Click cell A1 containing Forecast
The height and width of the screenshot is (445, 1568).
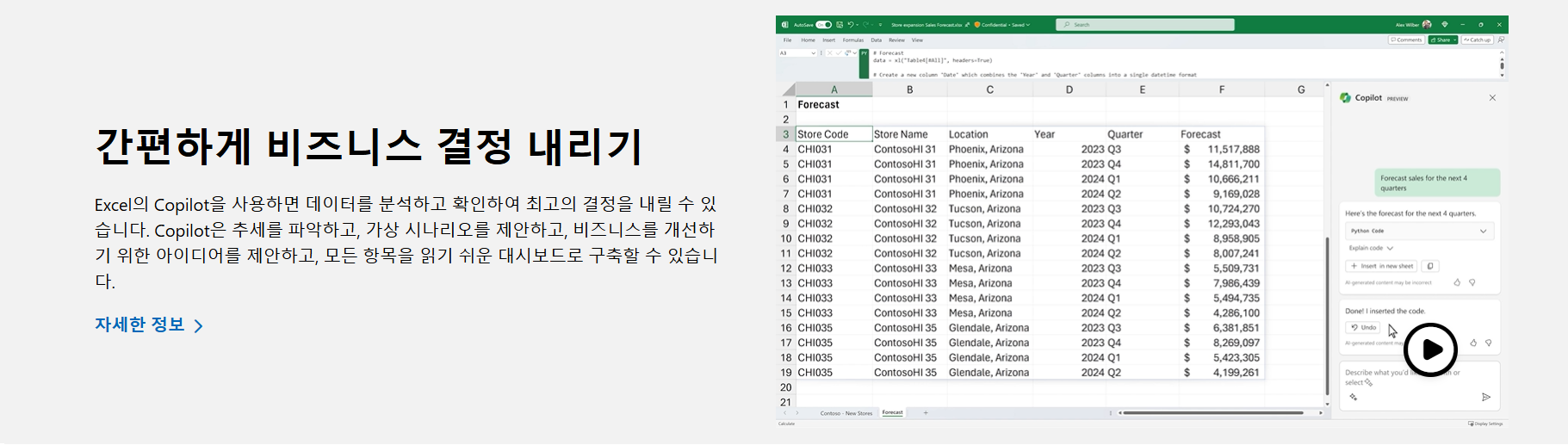(834, 104)
